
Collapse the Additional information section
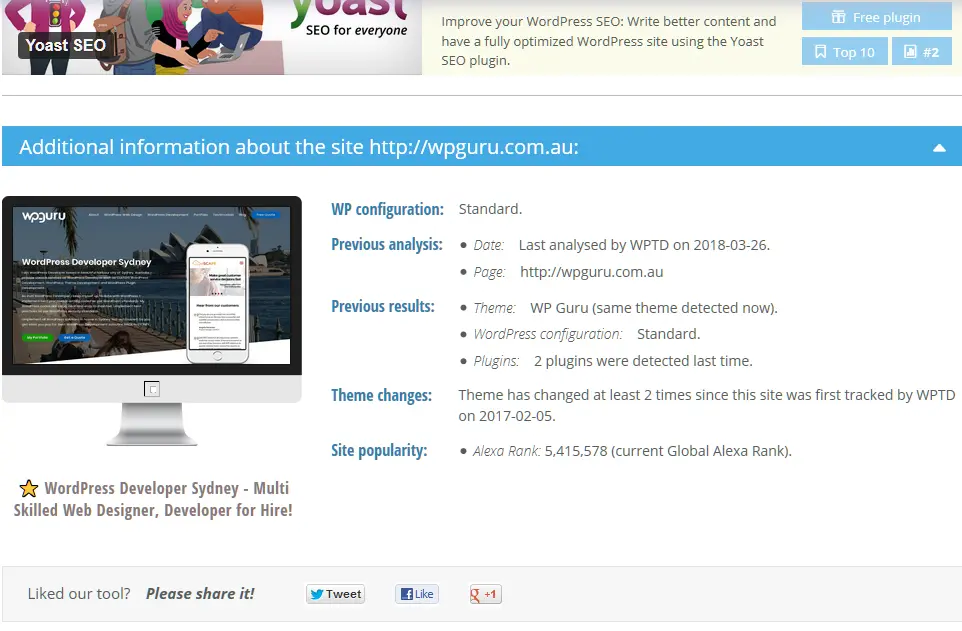coord(938,146)
